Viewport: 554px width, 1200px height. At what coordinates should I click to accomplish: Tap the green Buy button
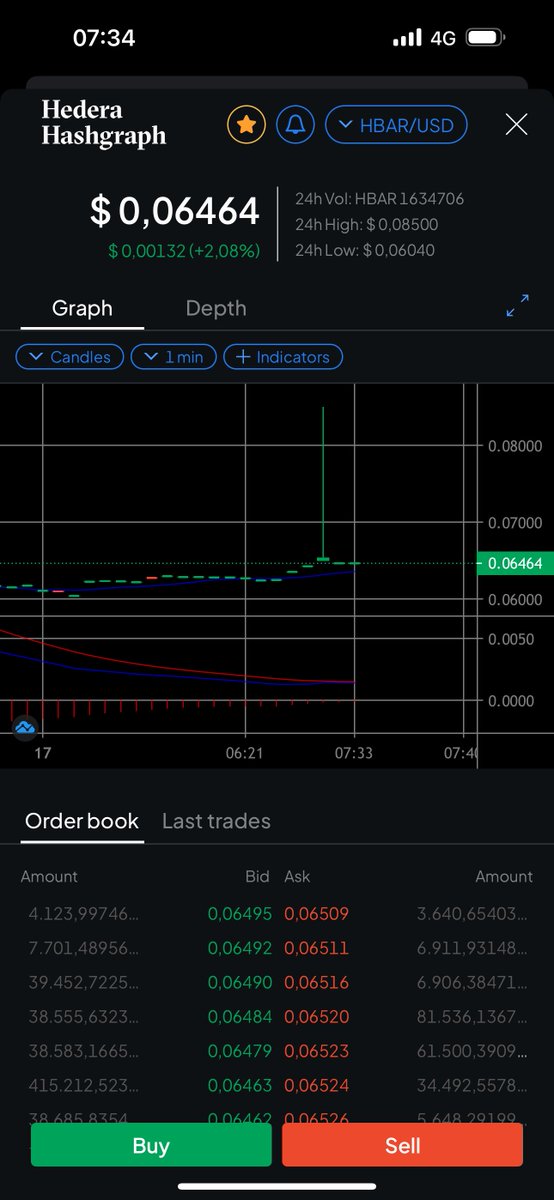click(151, 1145)
